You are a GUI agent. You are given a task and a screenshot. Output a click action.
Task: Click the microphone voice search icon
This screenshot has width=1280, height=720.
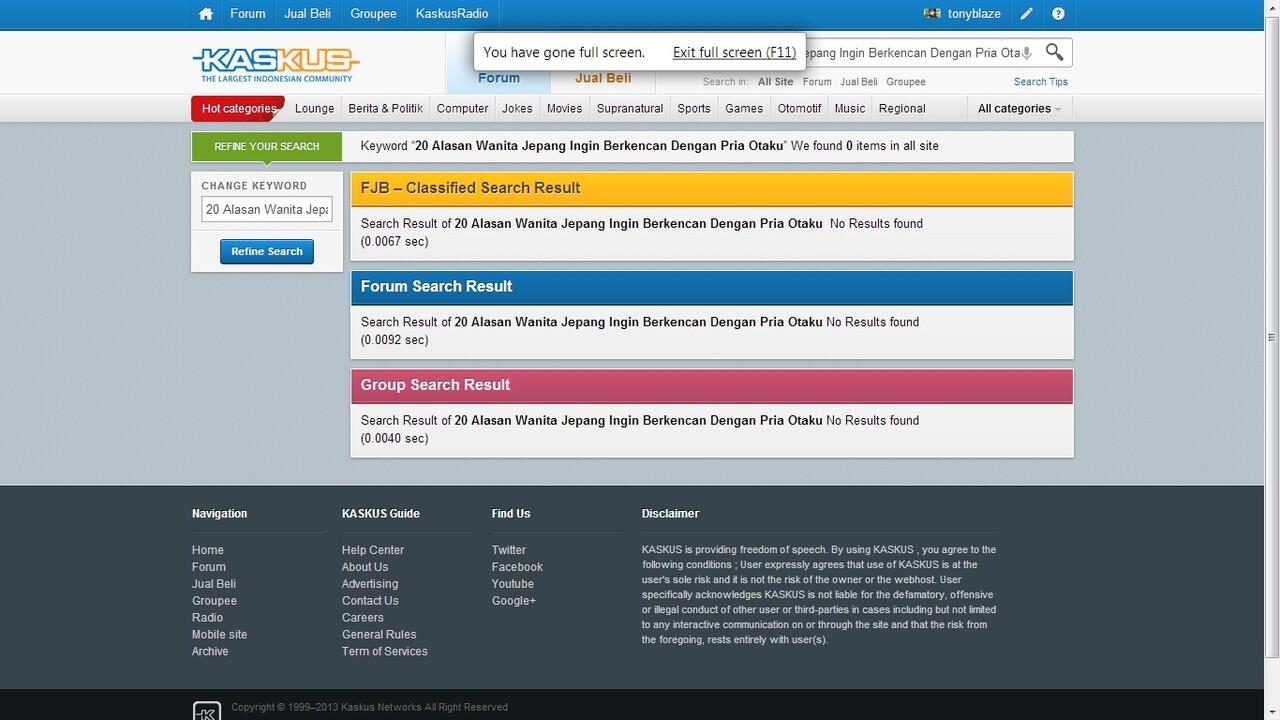coord(1026,53)
